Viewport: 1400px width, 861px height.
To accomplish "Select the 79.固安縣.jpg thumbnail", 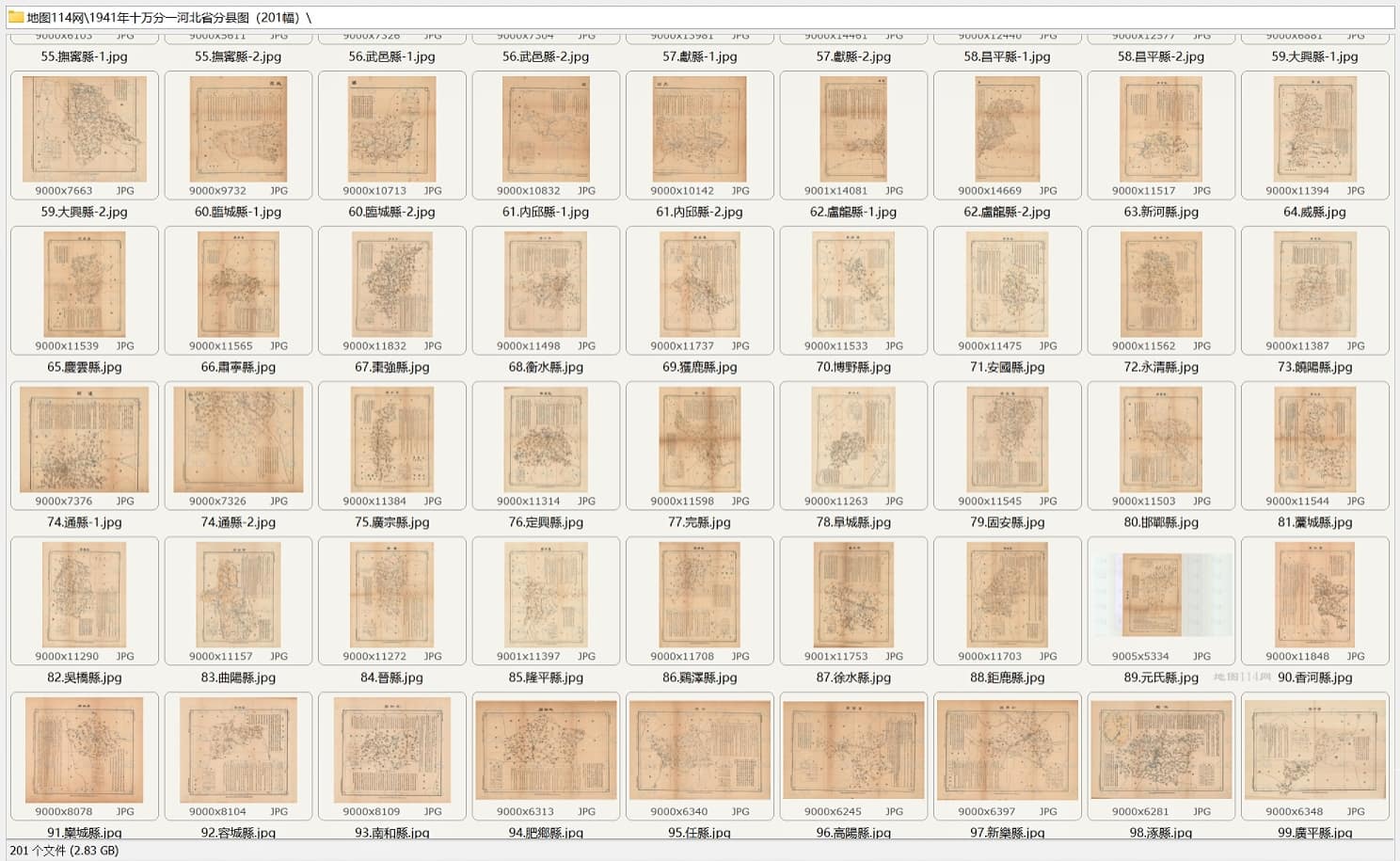I will [x=1008, y=440].
